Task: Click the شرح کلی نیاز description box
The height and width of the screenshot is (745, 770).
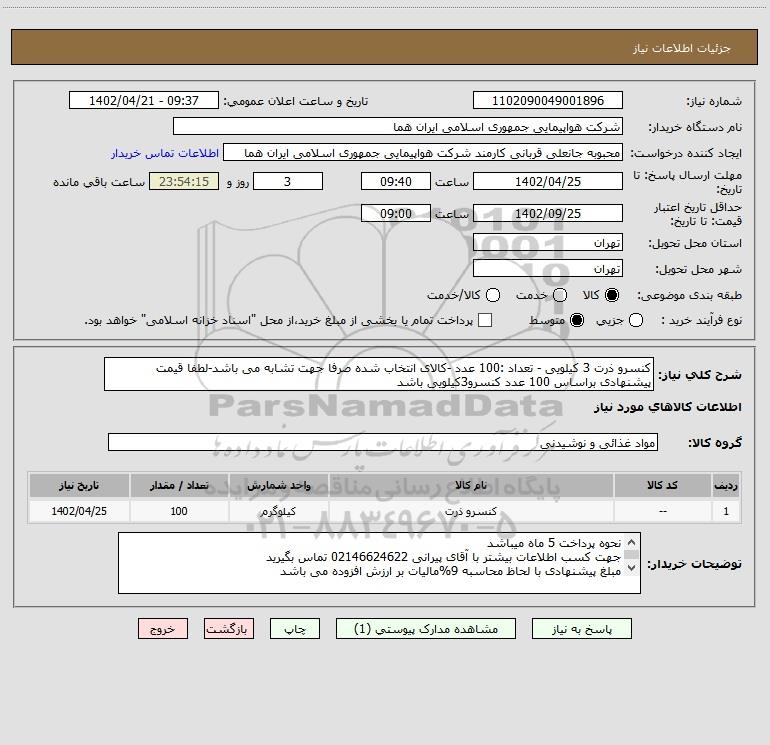Action: tap(379, 375)
